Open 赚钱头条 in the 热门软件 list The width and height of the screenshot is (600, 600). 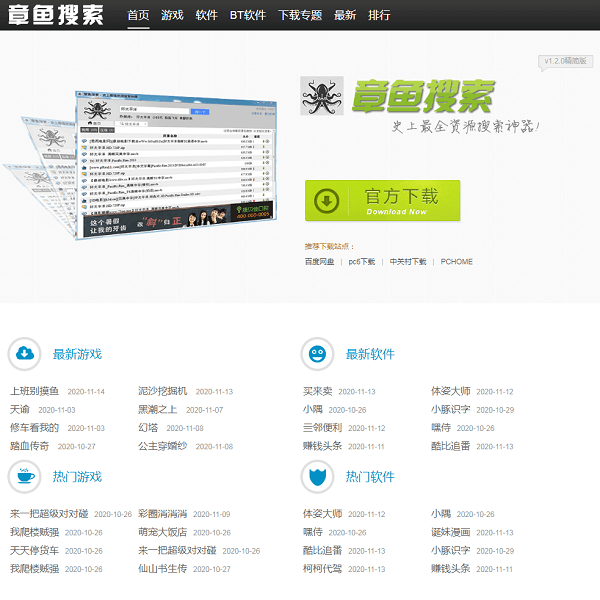coord(451,569)
